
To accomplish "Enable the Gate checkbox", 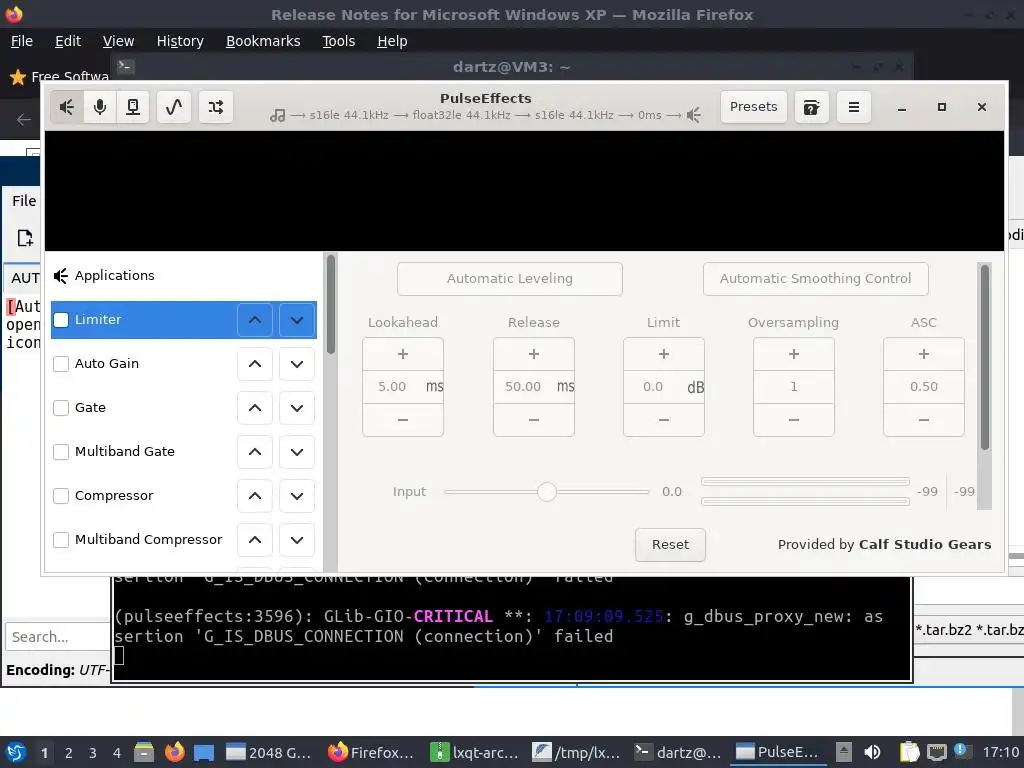I will pos(61,408).
